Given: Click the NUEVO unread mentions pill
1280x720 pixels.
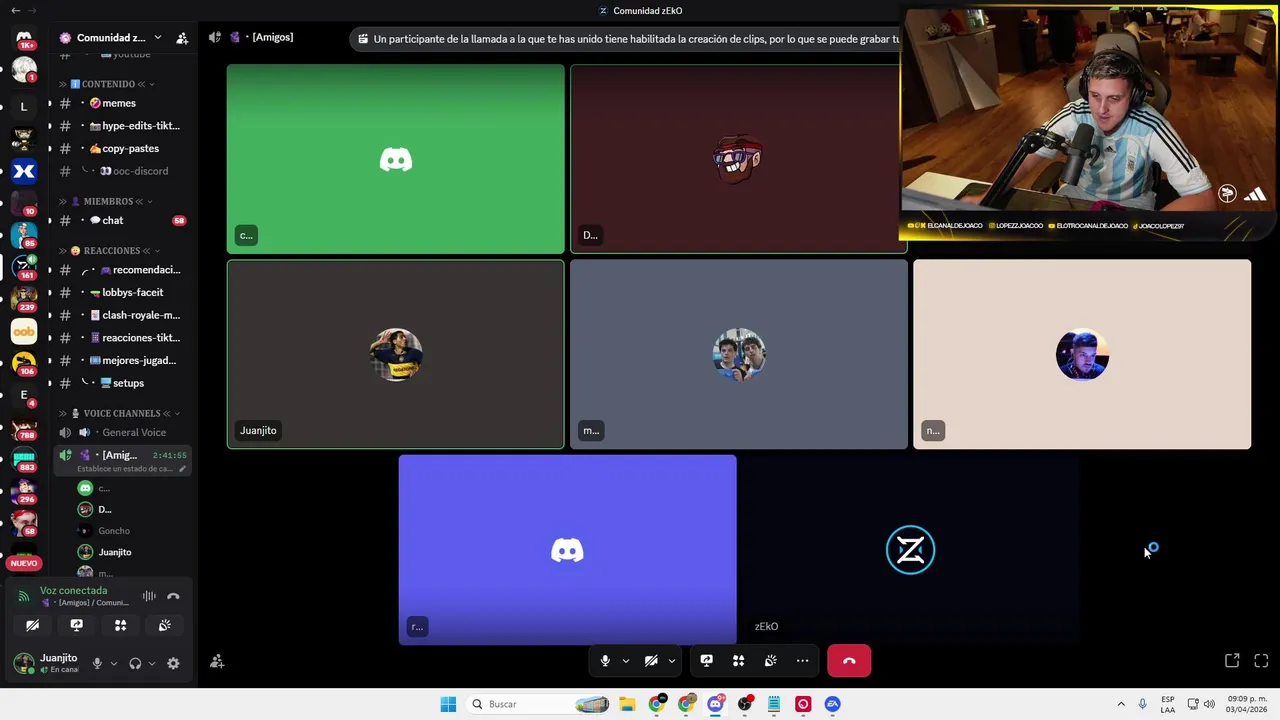Looking at the screenshot, I should [24, 563].
